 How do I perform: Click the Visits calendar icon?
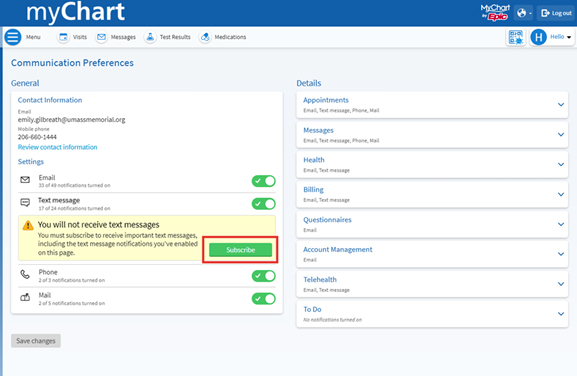[63, 37]
